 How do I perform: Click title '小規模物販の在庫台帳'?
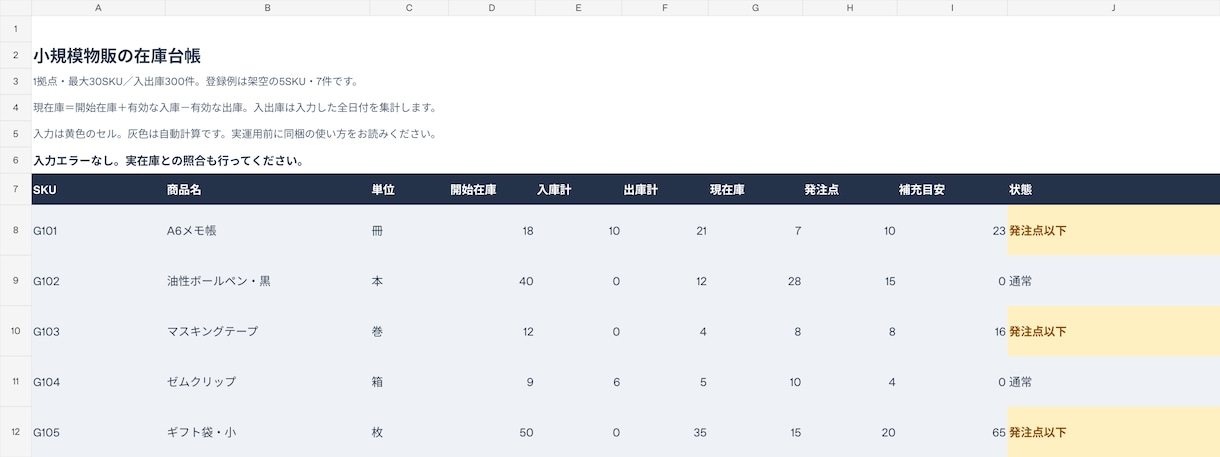click(117, 56)
